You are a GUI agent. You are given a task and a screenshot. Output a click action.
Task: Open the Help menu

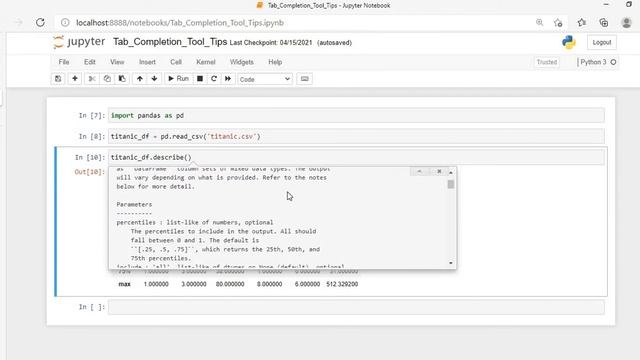[275, 62]
